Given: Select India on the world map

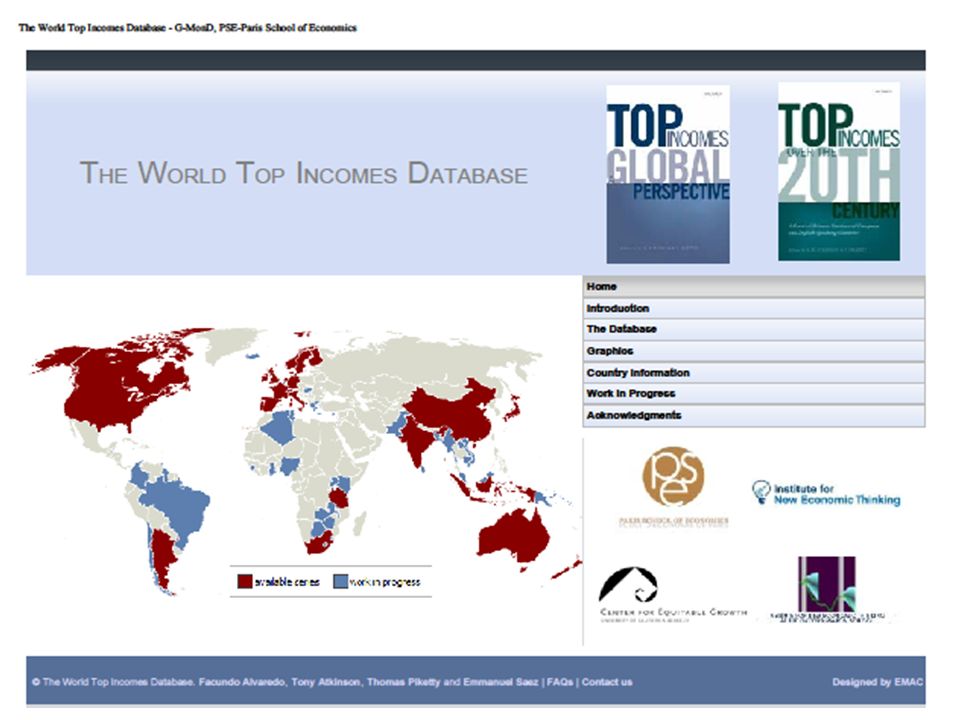Looking at the screenshot, I should coord(418,442).
